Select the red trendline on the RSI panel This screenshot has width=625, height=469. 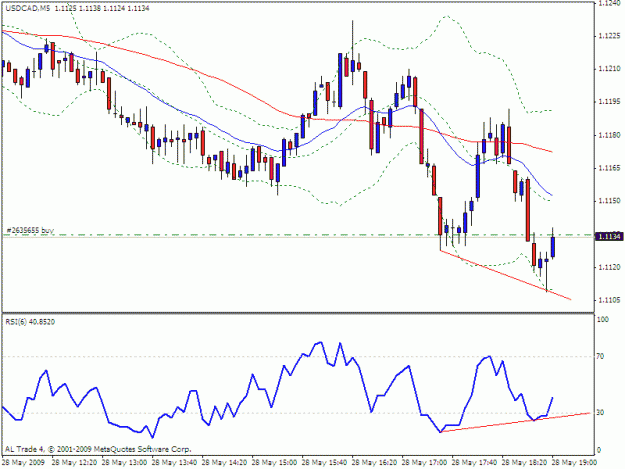515,422
